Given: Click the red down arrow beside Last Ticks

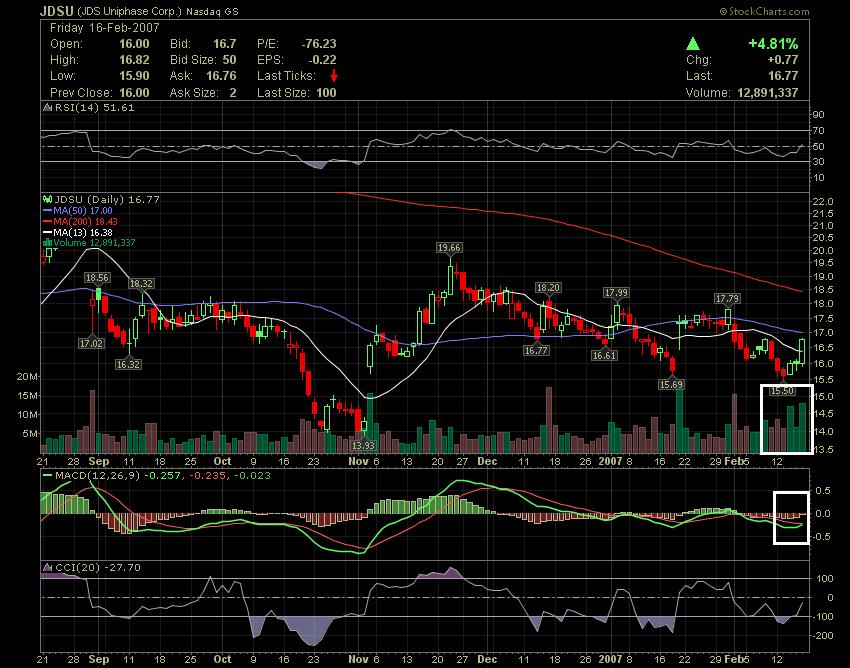Looking at the screenshot, I should [334, 75].
